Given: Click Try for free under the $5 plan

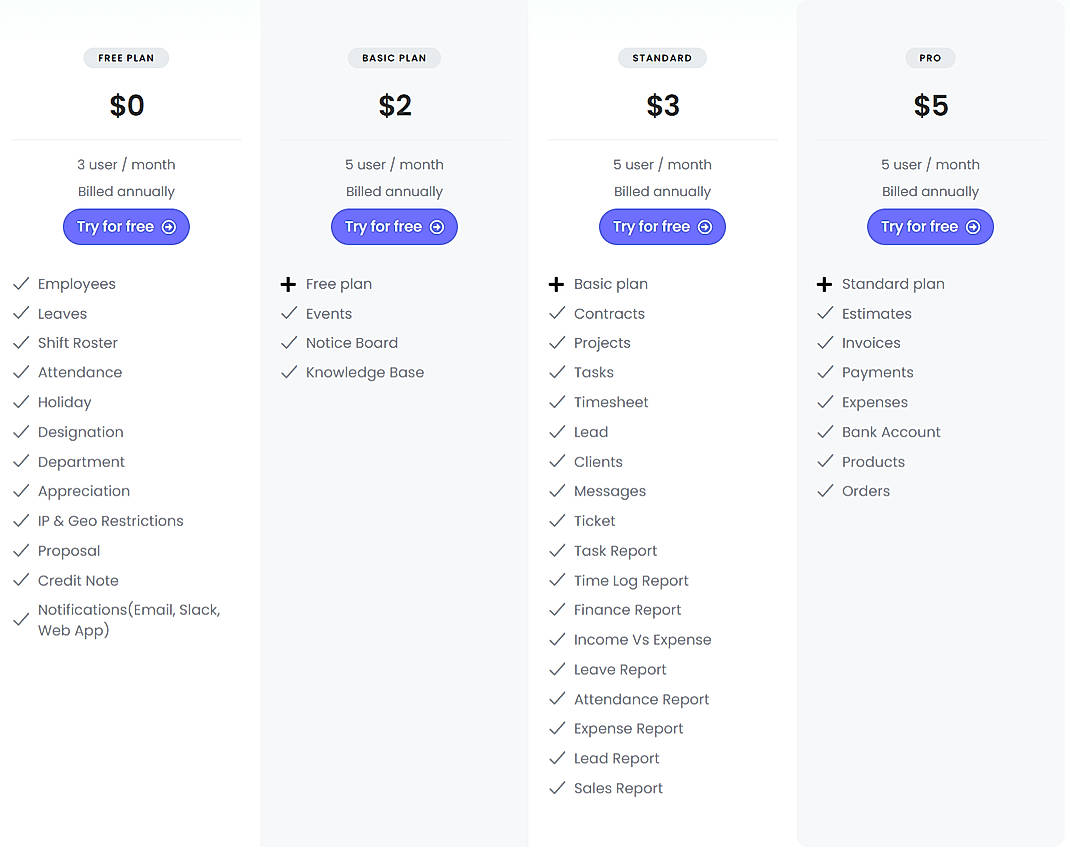Looking at the screenshot, I should coord(930,227).
